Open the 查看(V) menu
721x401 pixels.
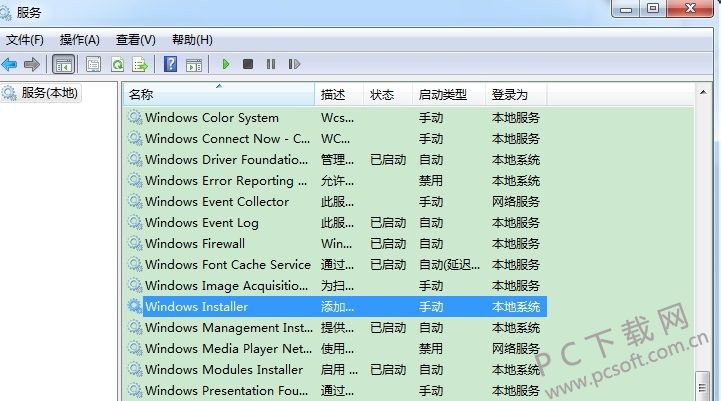(x=136, y=40)
